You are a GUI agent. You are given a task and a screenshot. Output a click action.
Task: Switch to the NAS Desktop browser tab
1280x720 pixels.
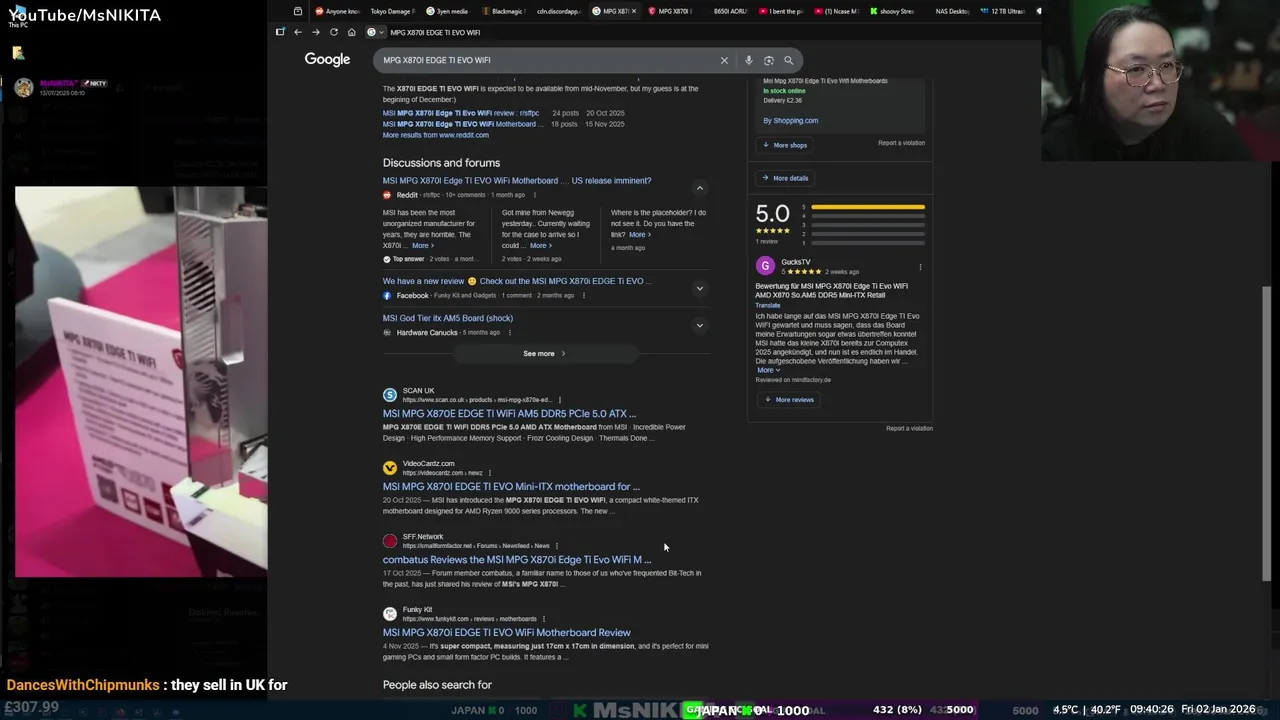[951, 11]
